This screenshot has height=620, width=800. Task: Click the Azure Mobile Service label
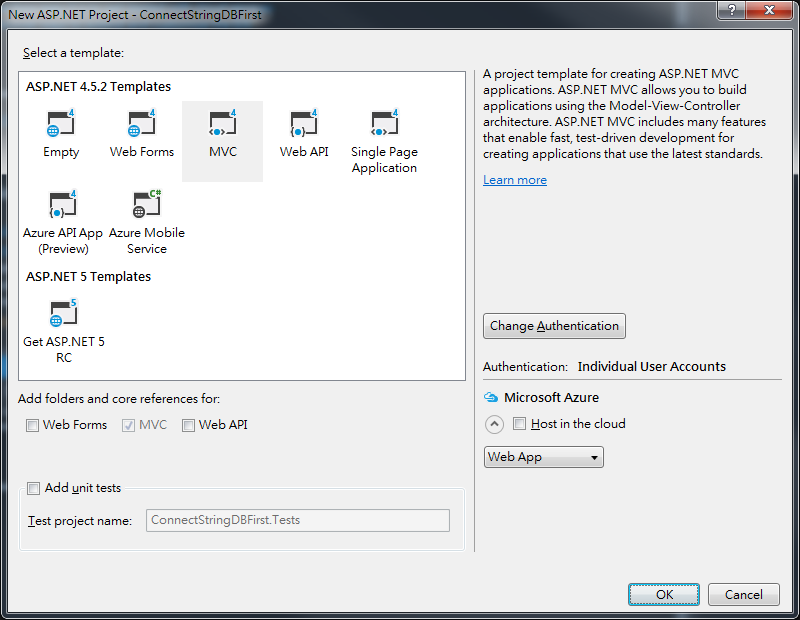(146, 240)
